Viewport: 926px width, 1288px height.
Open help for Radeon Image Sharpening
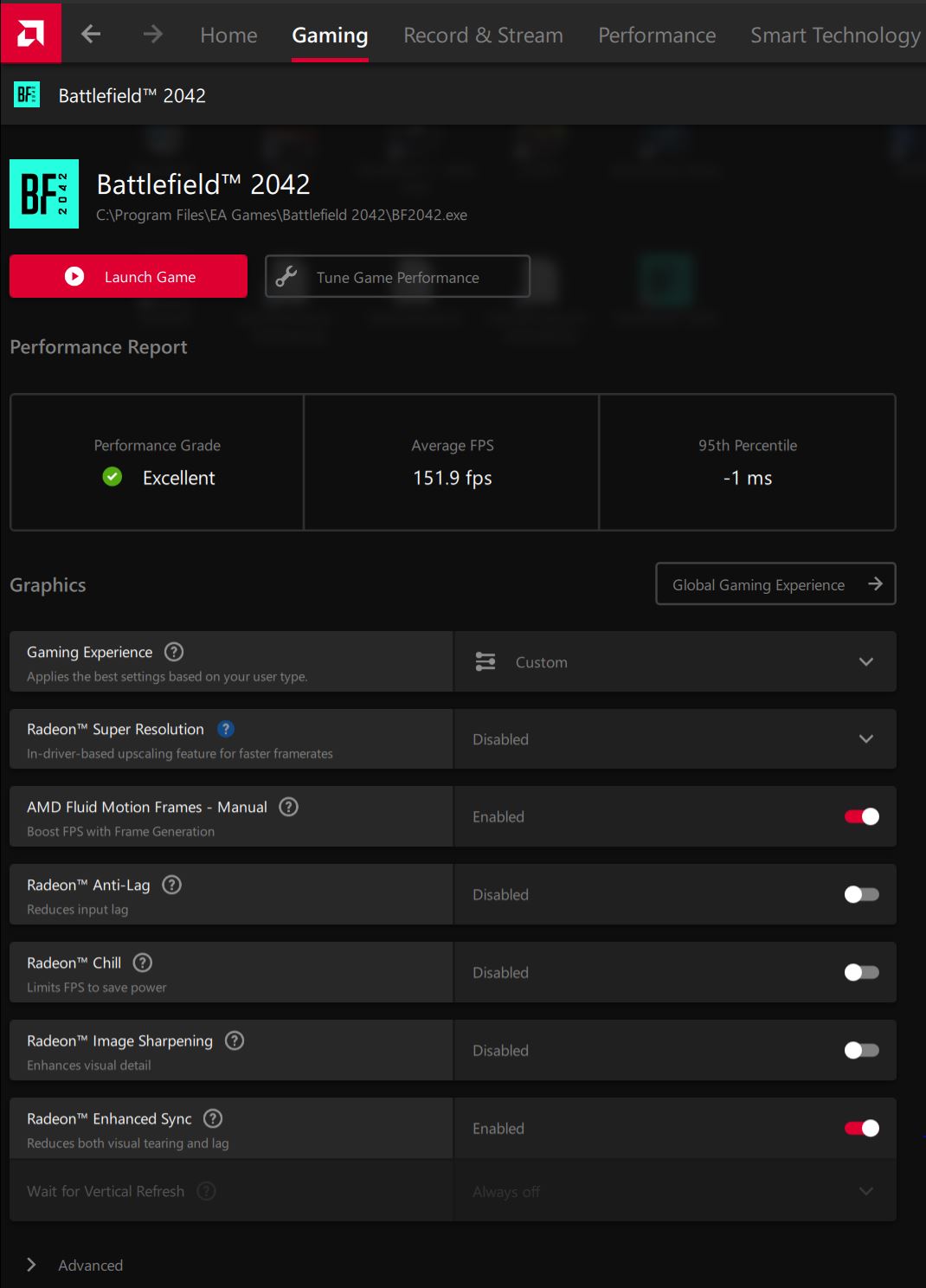point(235,1040)
